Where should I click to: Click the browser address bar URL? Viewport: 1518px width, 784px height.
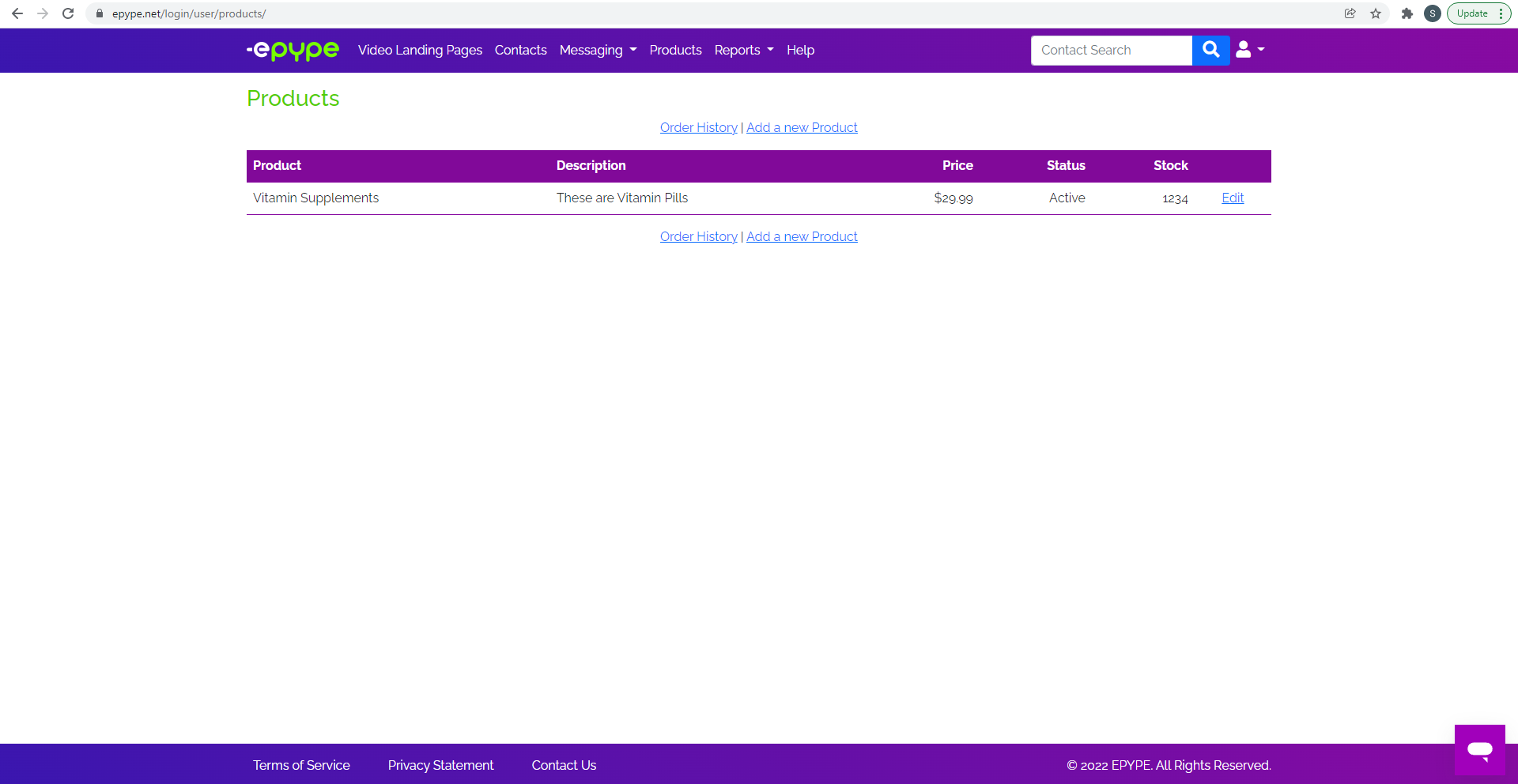click(x=189, y=13)
